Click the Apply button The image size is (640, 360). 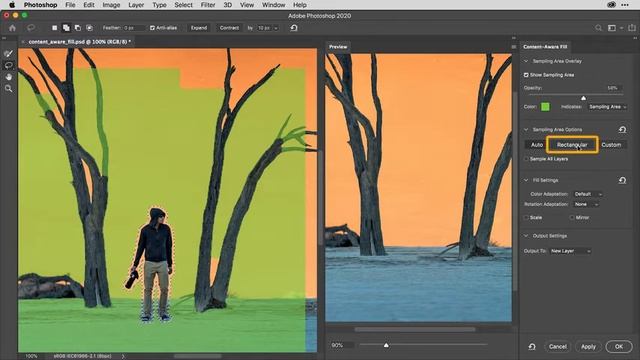(588, 347)
